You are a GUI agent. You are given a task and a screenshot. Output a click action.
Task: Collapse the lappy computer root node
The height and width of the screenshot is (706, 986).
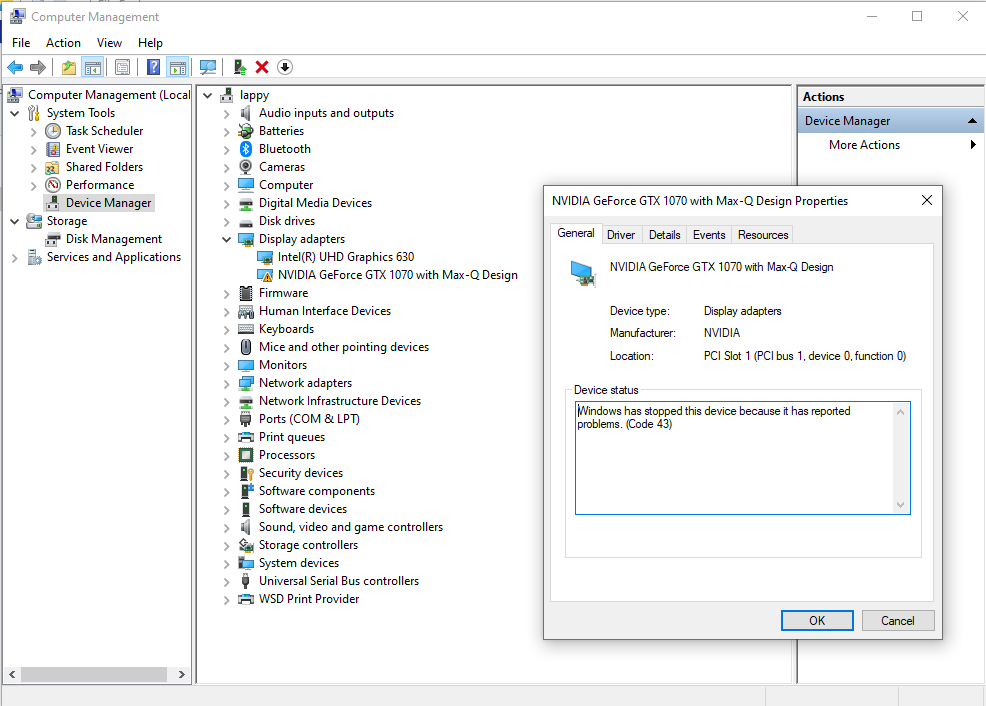(208, 96)
